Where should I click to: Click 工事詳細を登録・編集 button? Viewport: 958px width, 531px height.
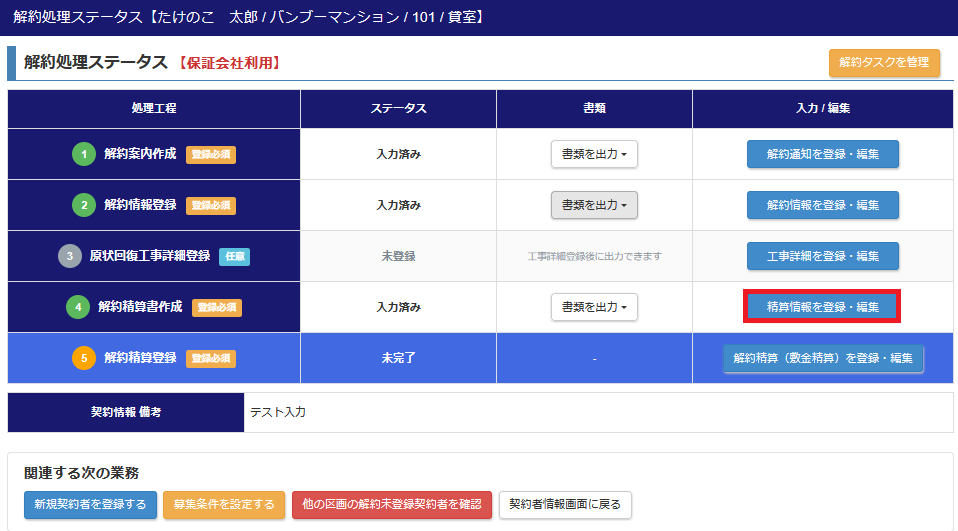(822, 256)
